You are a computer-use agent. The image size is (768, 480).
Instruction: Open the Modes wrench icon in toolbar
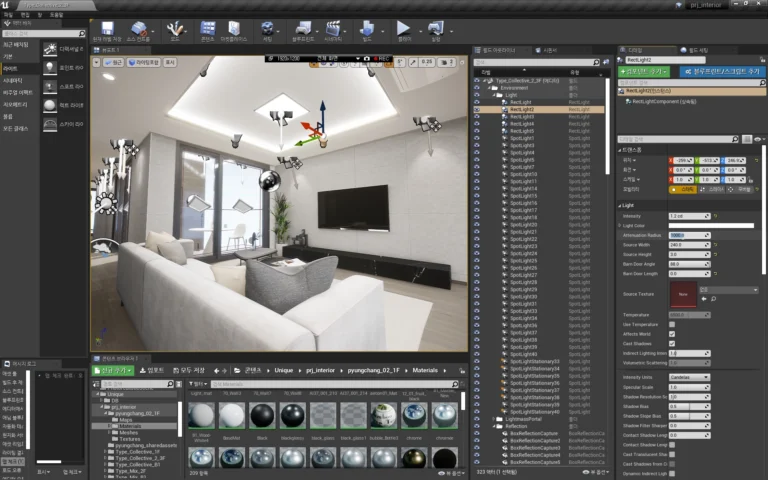175,28
